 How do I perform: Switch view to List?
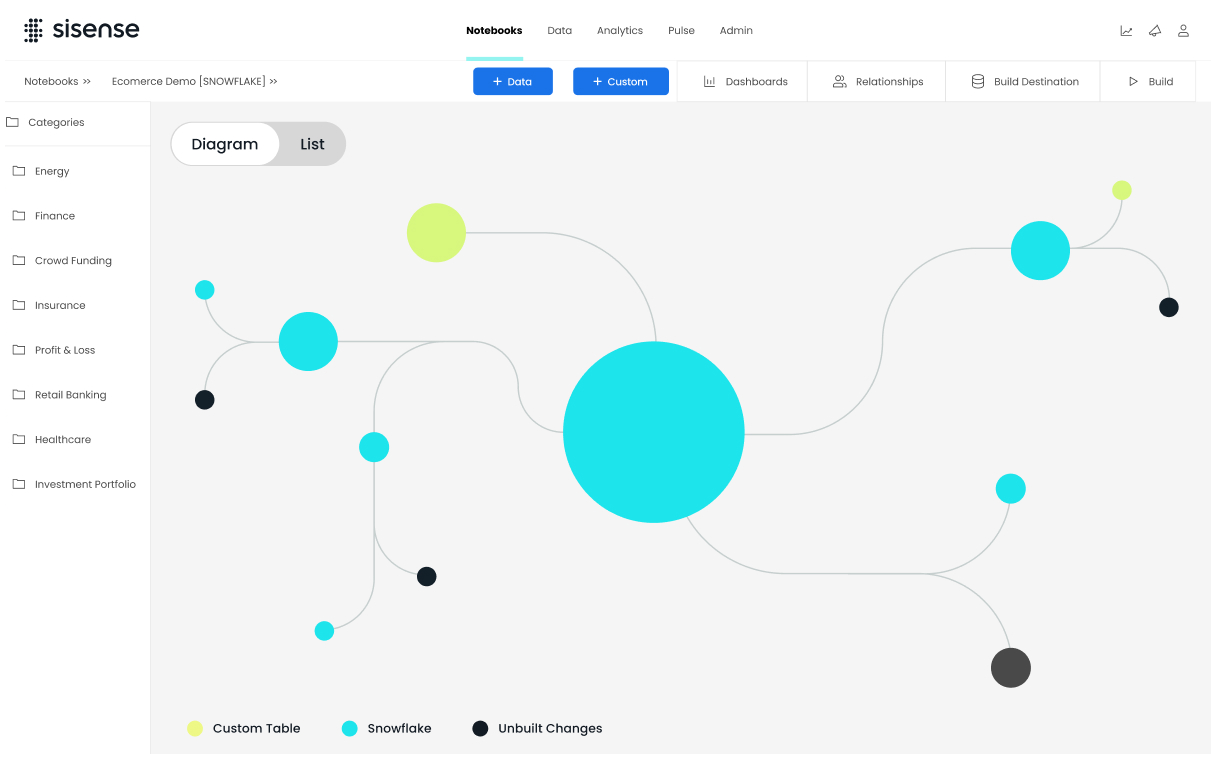point(312,144)
